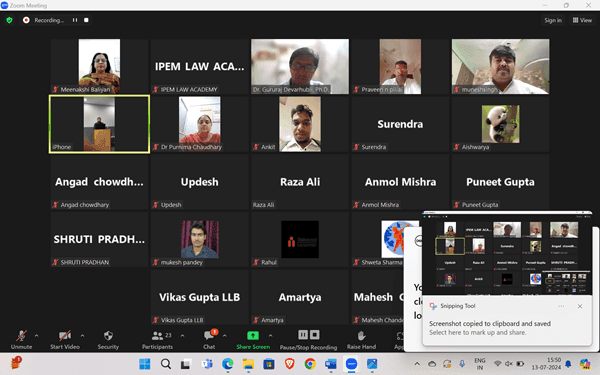Open Microsoft Teams from taskbar
Screen dimensions: 600x375
point(207,364)
